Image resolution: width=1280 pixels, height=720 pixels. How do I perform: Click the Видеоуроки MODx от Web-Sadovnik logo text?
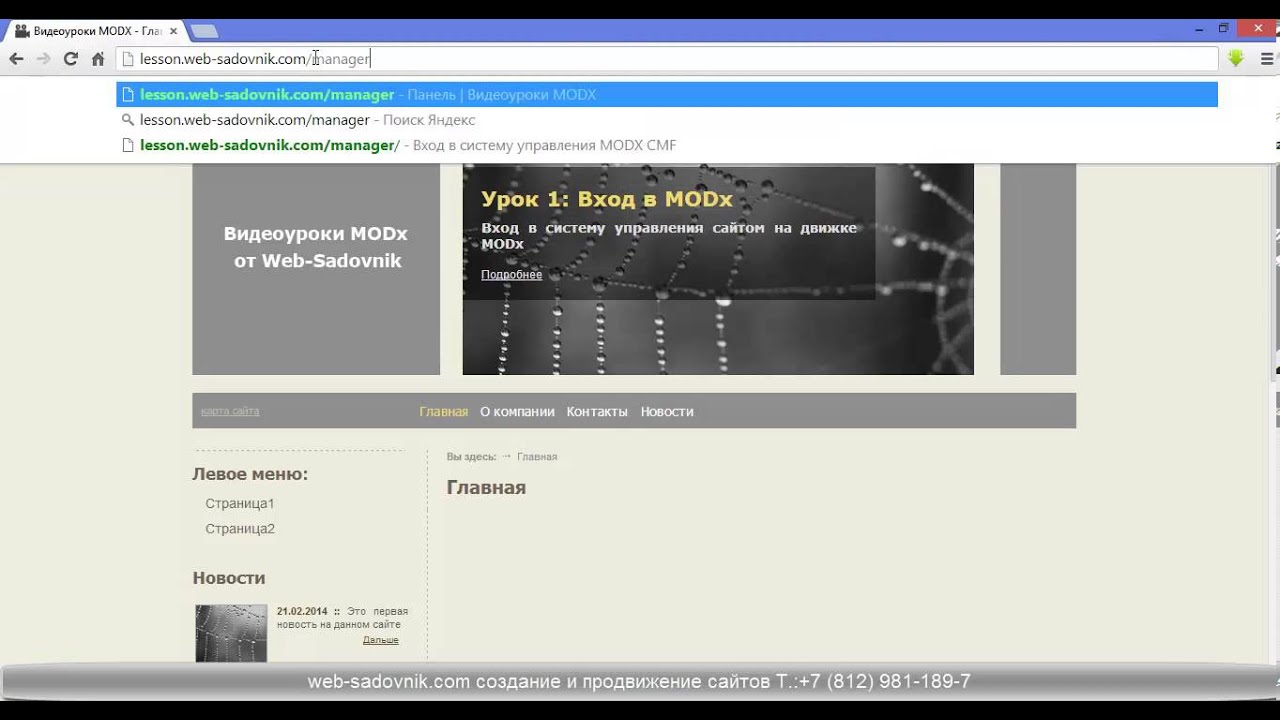(316, 247)
